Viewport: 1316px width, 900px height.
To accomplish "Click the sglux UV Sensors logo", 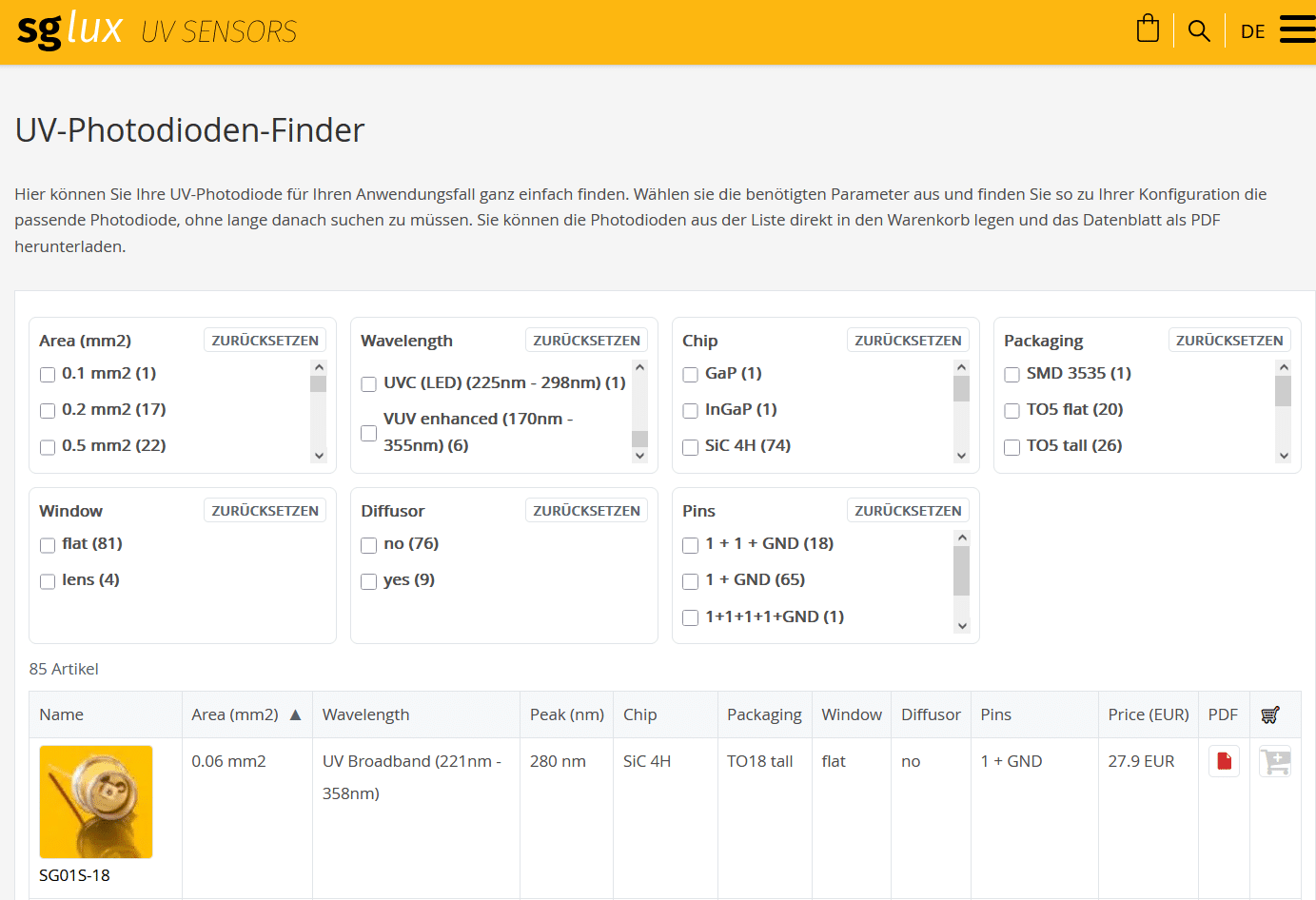I will tap(157, 30).
